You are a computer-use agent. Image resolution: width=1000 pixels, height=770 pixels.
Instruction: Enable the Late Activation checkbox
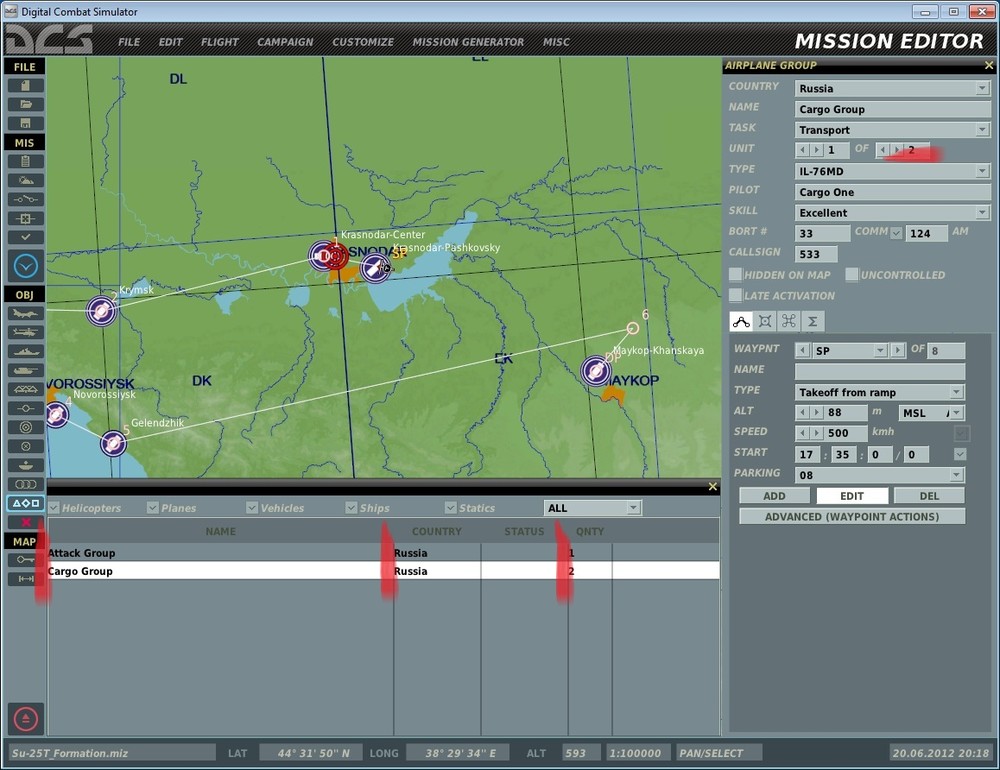click(x=736, y=295)
